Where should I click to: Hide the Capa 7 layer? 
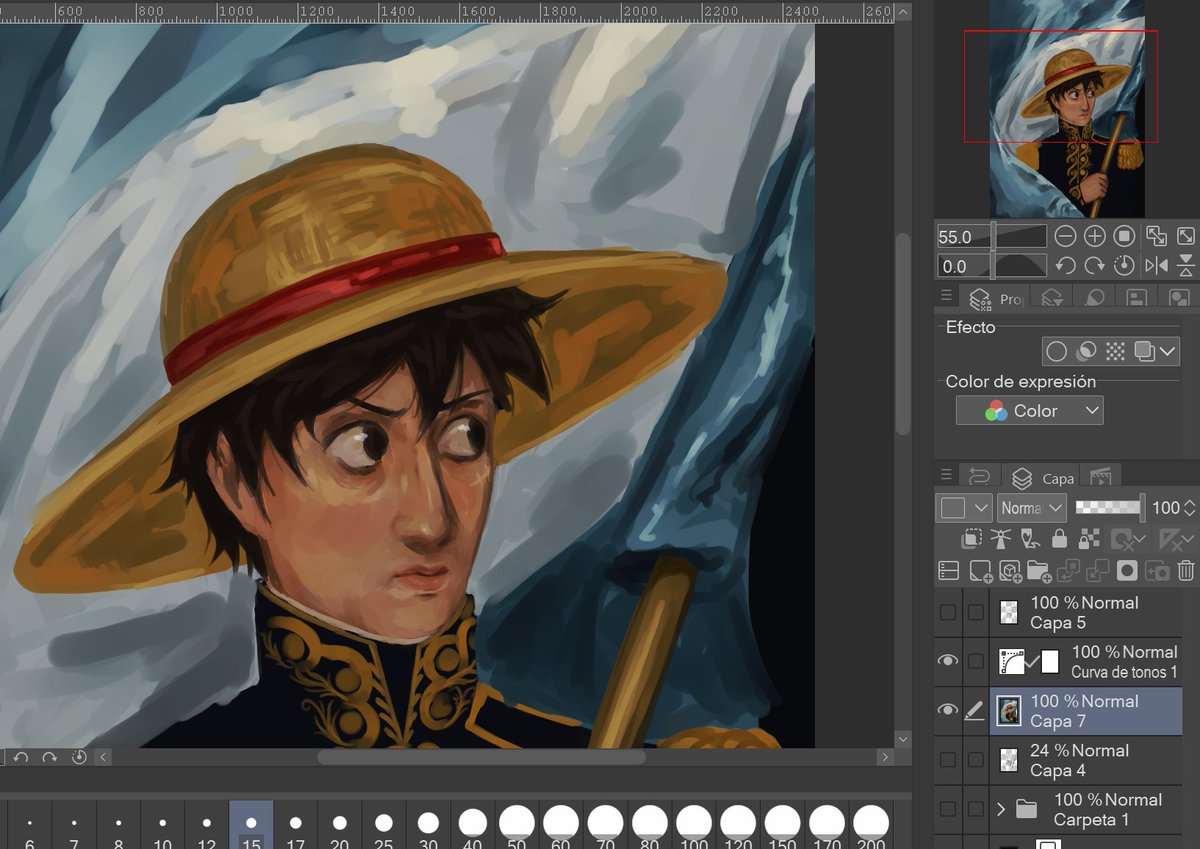[x=948, y=710]
